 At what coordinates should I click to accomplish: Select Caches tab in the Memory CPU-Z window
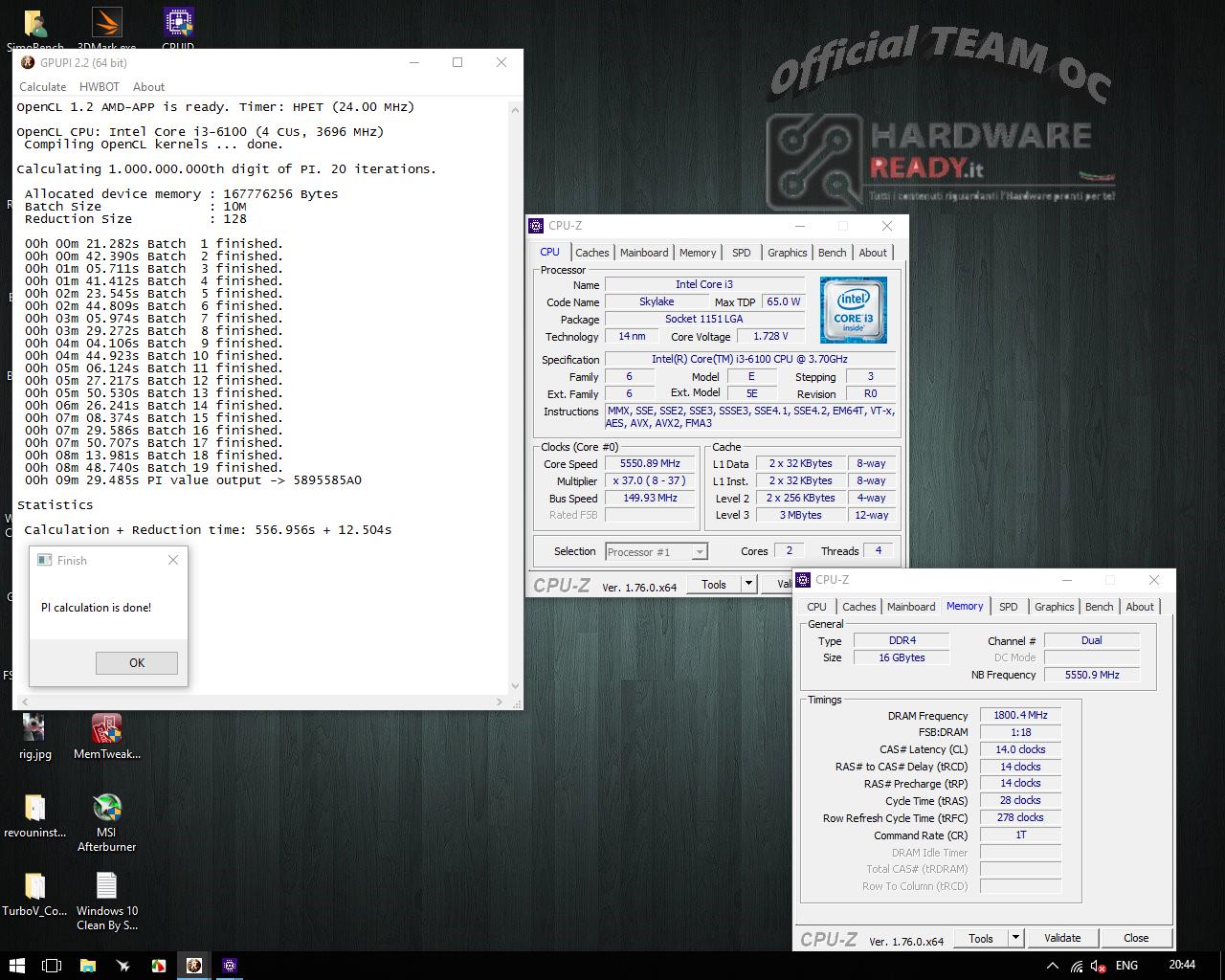pos(858,607)
